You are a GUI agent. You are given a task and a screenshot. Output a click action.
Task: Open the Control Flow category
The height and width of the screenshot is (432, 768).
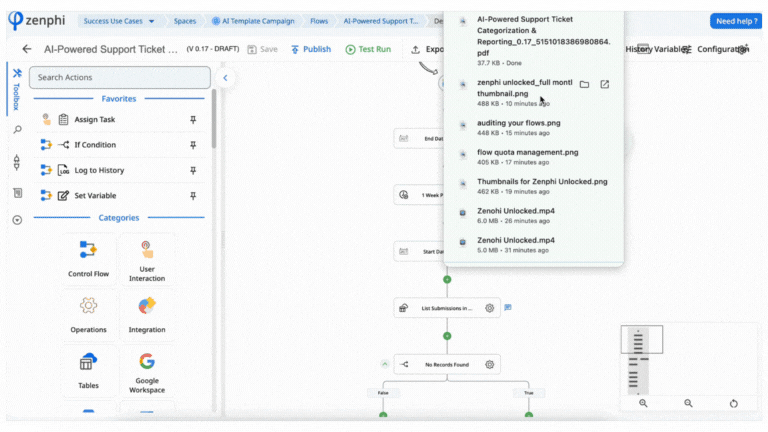point(89,259)
